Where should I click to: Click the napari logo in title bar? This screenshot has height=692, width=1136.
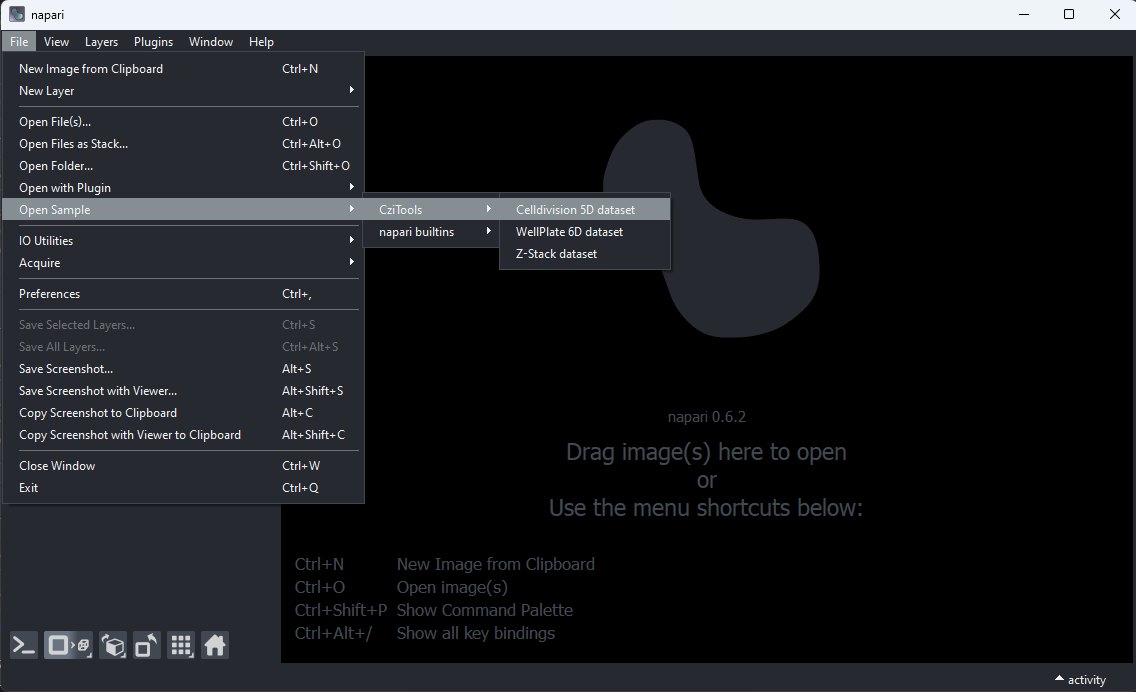tap(17, 14)
